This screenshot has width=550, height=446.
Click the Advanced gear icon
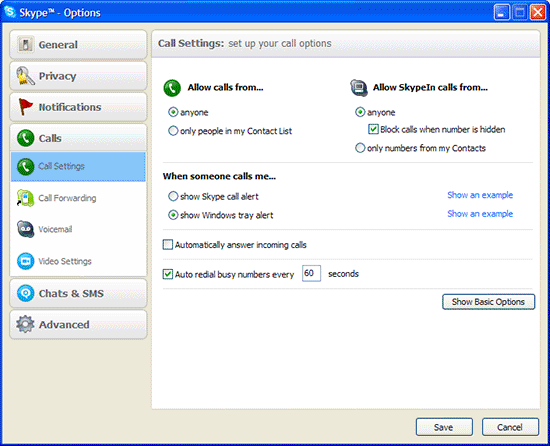[25, 324]
